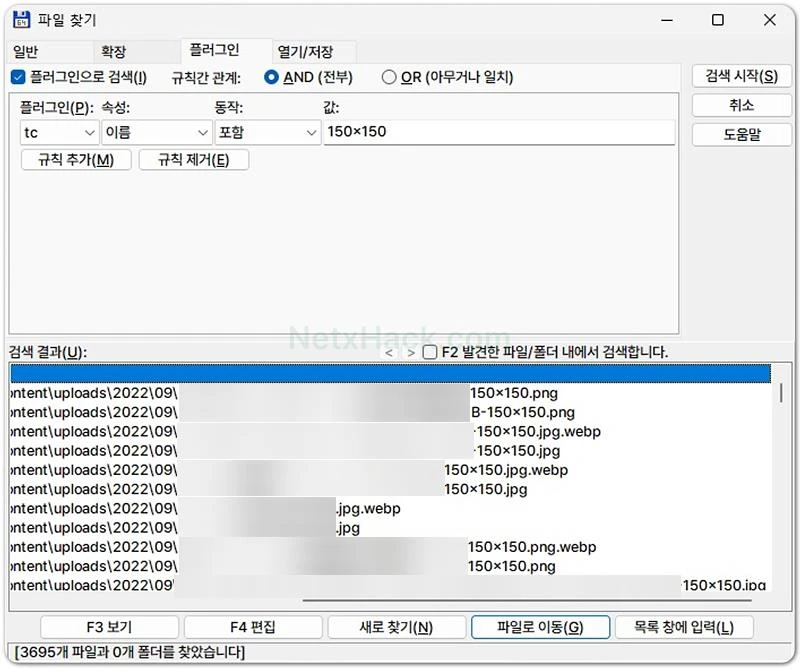The image size is (800, 668).
Task: Open the 동작 포함 dropdown
Action: pos(268,133)
